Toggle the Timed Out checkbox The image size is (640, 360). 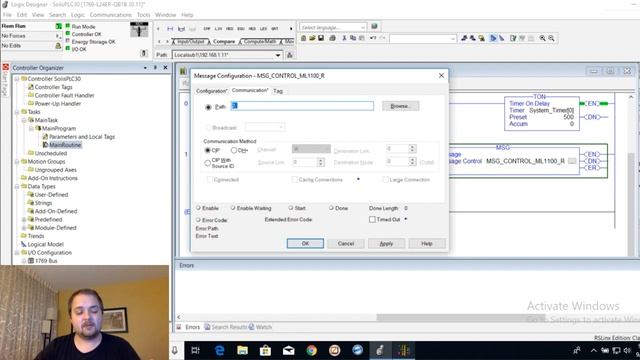372,220
